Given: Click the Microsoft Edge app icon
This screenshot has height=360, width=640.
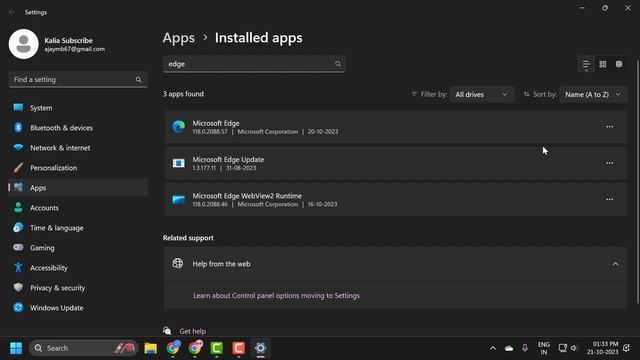Looking at the screenshot, I should click(x=178, y=127).
